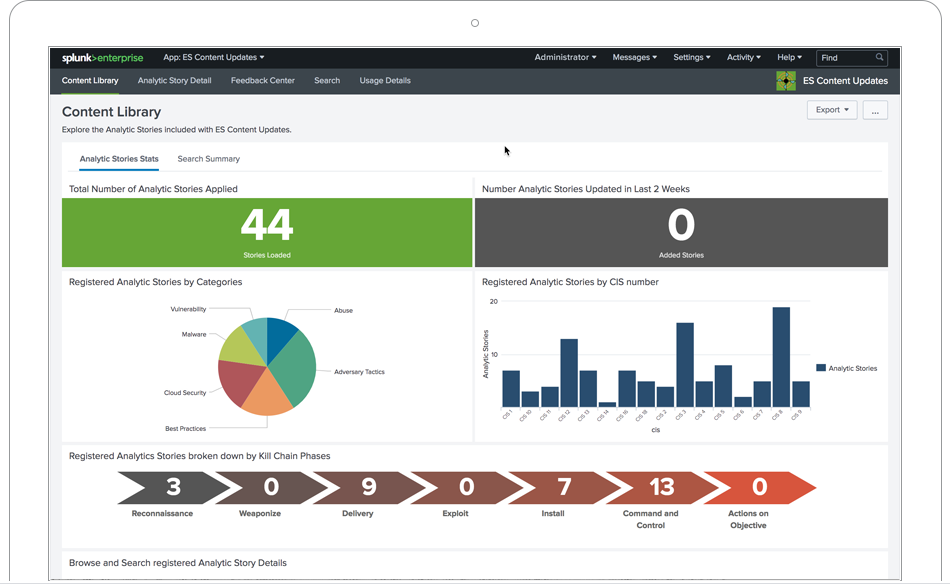Click the Exploit kill chain arrow
The width and height of the screenshot is (950, 584).
[x=466, y=488]
